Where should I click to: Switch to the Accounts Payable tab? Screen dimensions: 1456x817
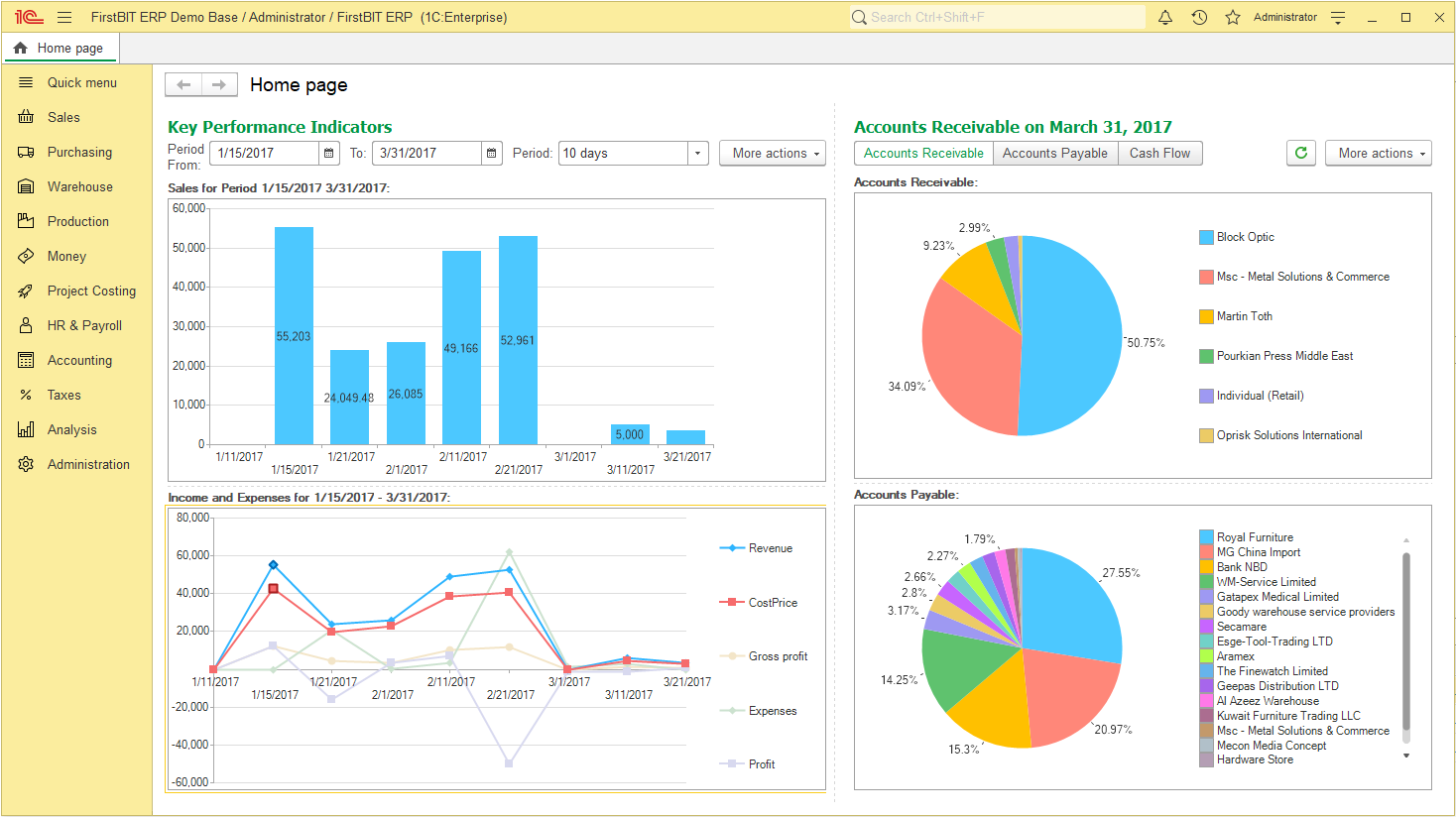coord(1054,153)
